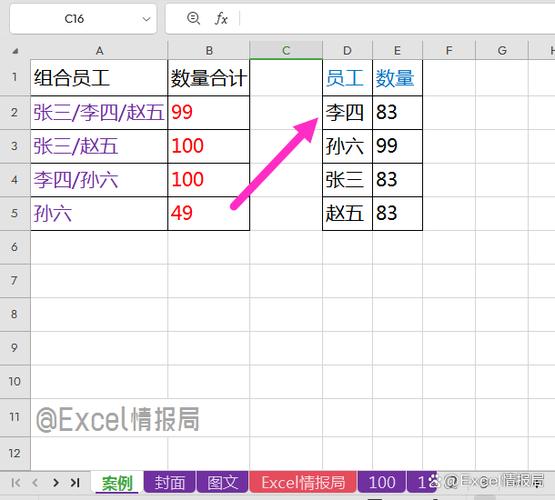
Task: Switch to the 封面 sheet tab
Action: [x=170, y=482]
